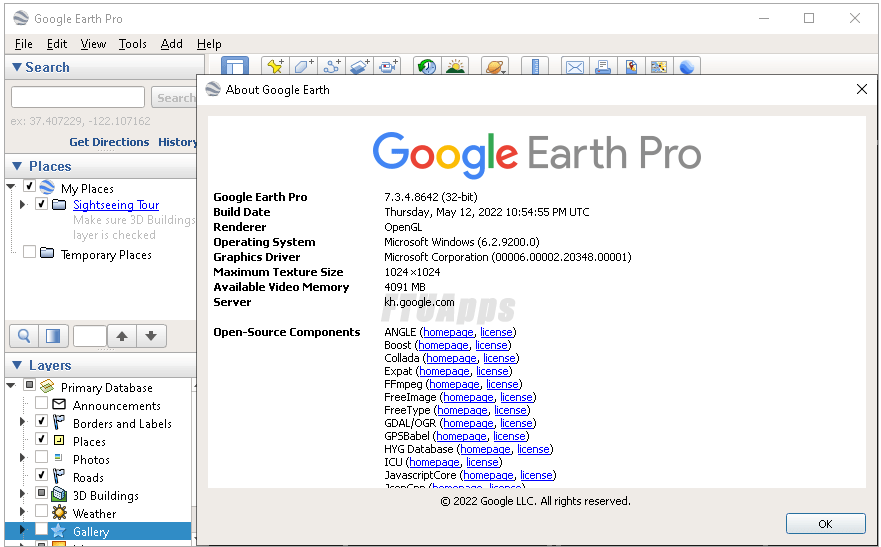Click the Email toolbar icon
The width and height of the screenshot is (881, 547).
point(574,67)
